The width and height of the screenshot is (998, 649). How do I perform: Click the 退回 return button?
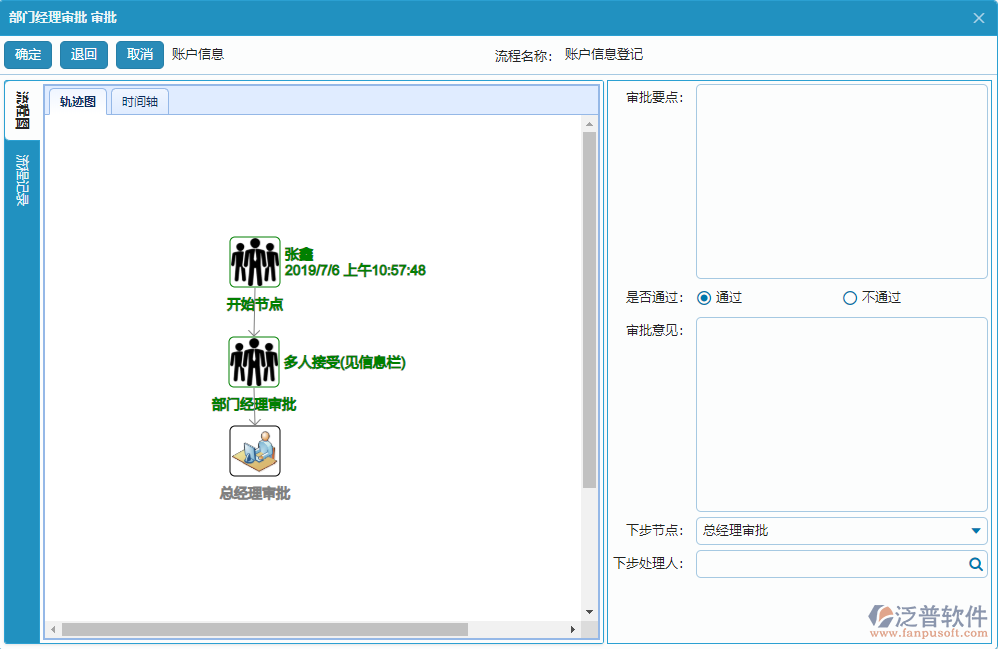click(x=83, y=54)
